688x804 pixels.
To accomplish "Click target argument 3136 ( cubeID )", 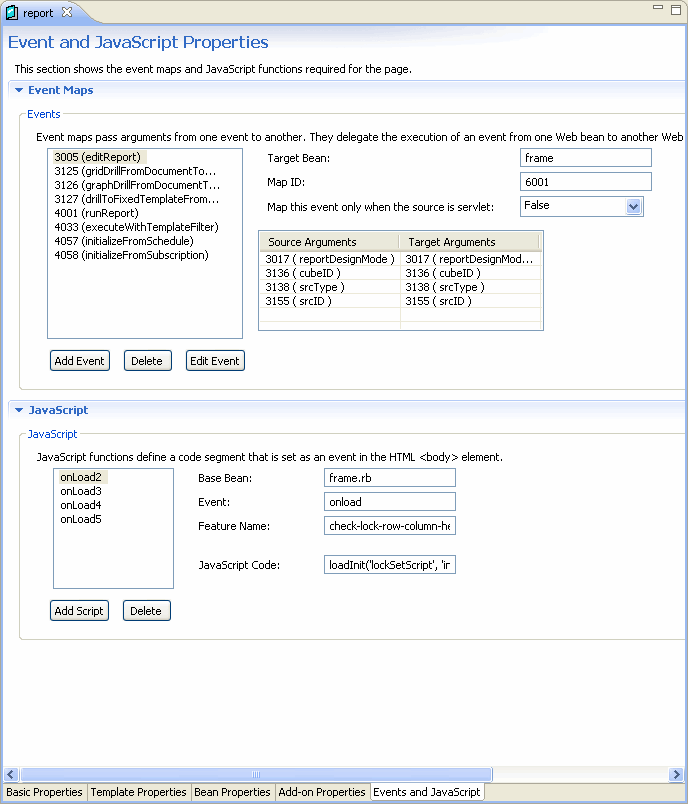I will [470, 273].
